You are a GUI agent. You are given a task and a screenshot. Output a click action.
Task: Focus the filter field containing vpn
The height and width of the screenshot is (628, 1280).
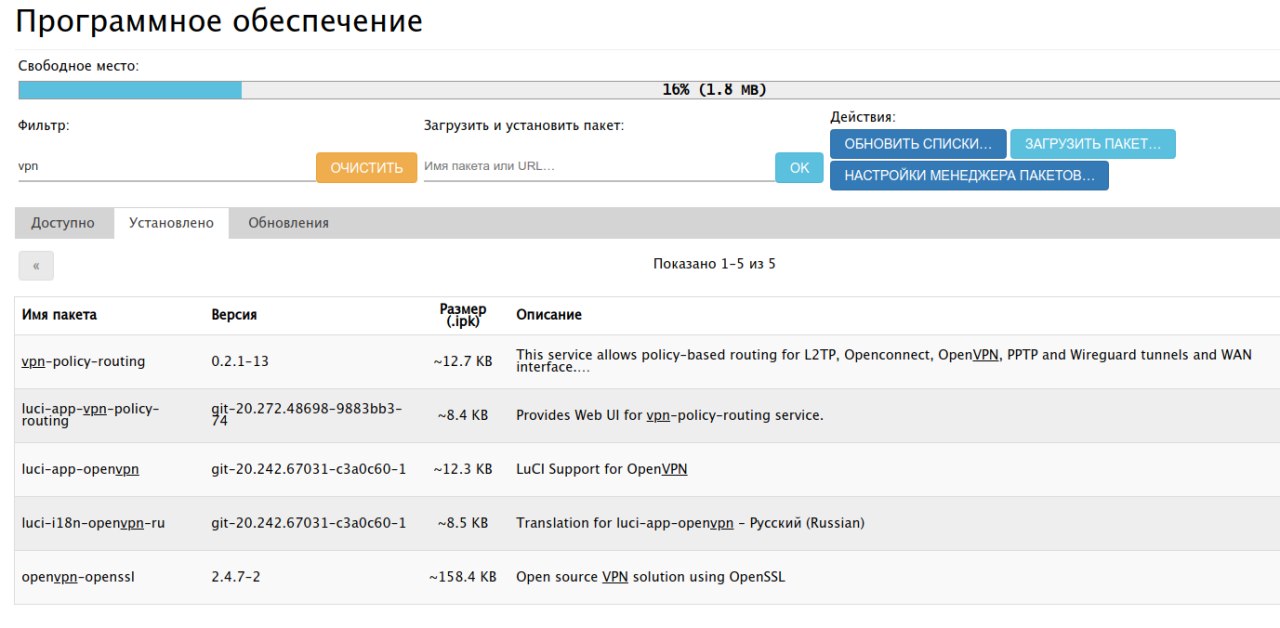(x=166, y=166)
